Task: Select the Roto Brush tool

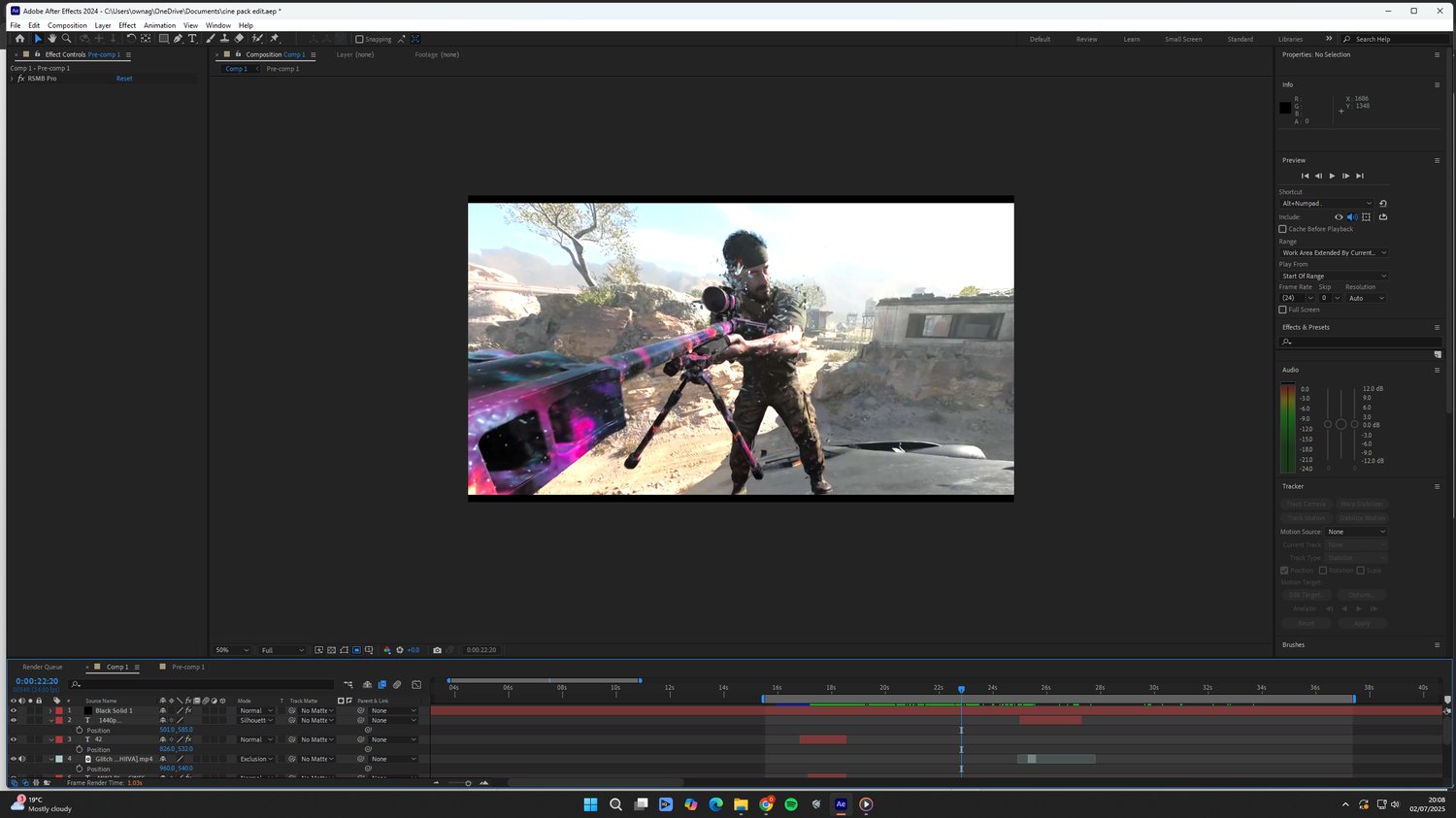Action: (257, 39)
